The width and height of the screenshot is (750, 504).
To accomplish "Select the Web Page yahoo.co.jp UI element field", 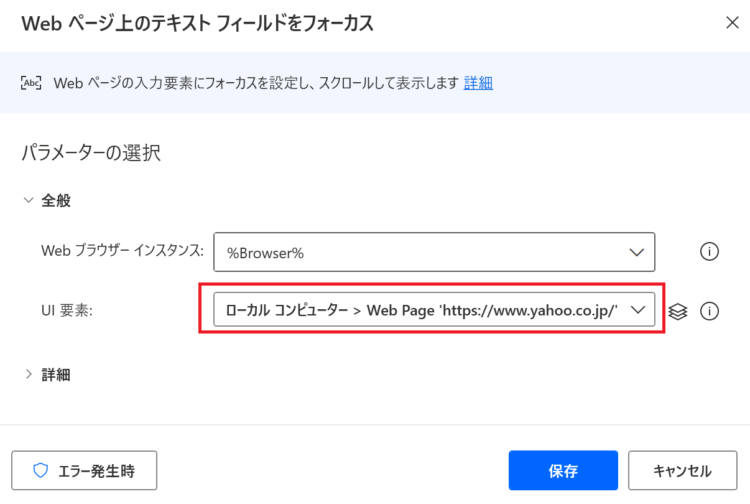I will pos(434,310).
